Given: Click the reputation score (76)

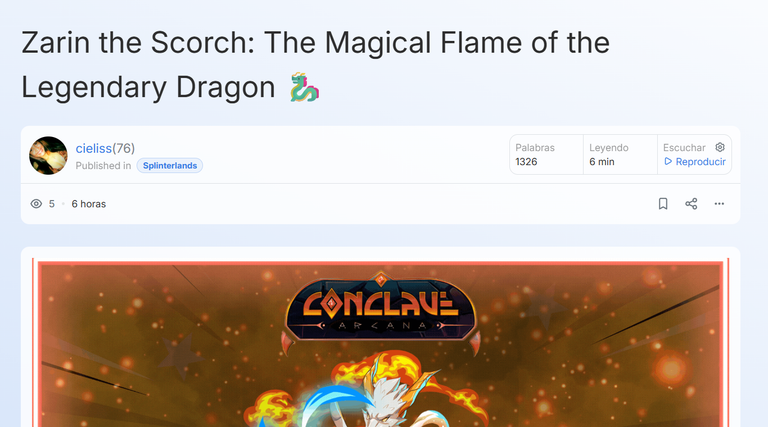Looking at the screenshot, I should 123,148.
